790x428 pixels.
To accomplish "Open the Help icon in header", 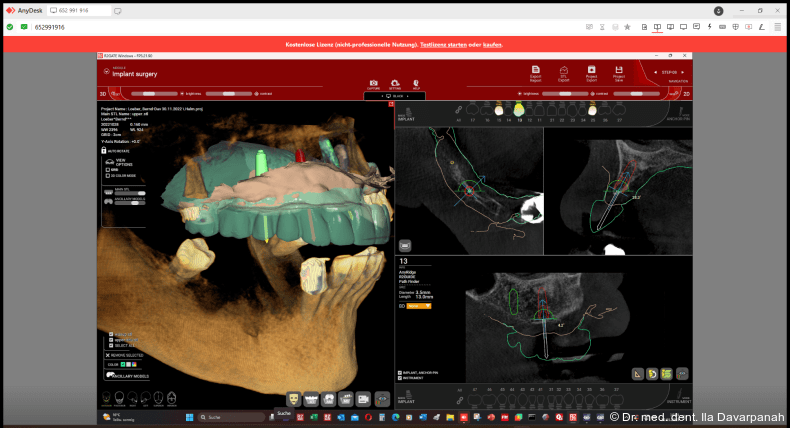I will coord(416,84).
